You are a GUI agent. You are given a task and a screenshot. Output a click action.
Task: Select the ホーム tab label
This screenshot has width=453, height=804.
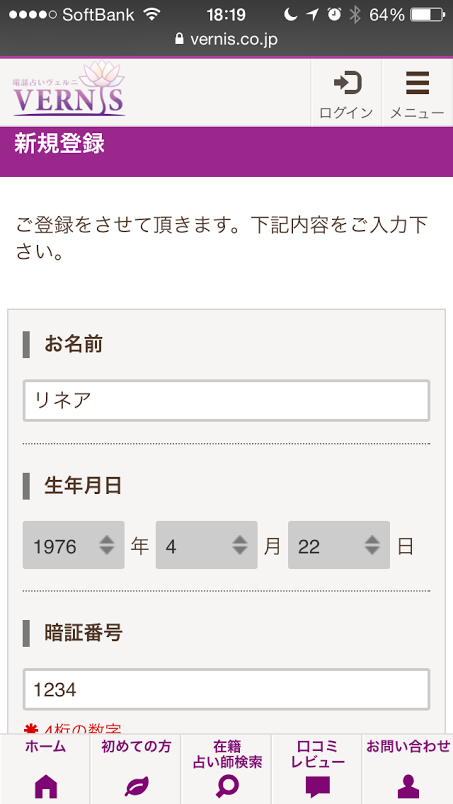[45, 747]
